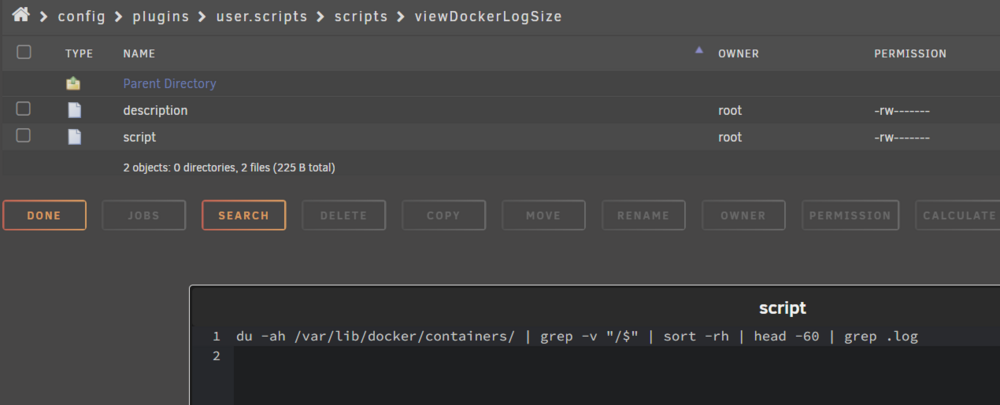Click the script editor title
Image resolution: width=1000 pixels, height=405 pixels.
pyautogui.click(x=783, y=308)
